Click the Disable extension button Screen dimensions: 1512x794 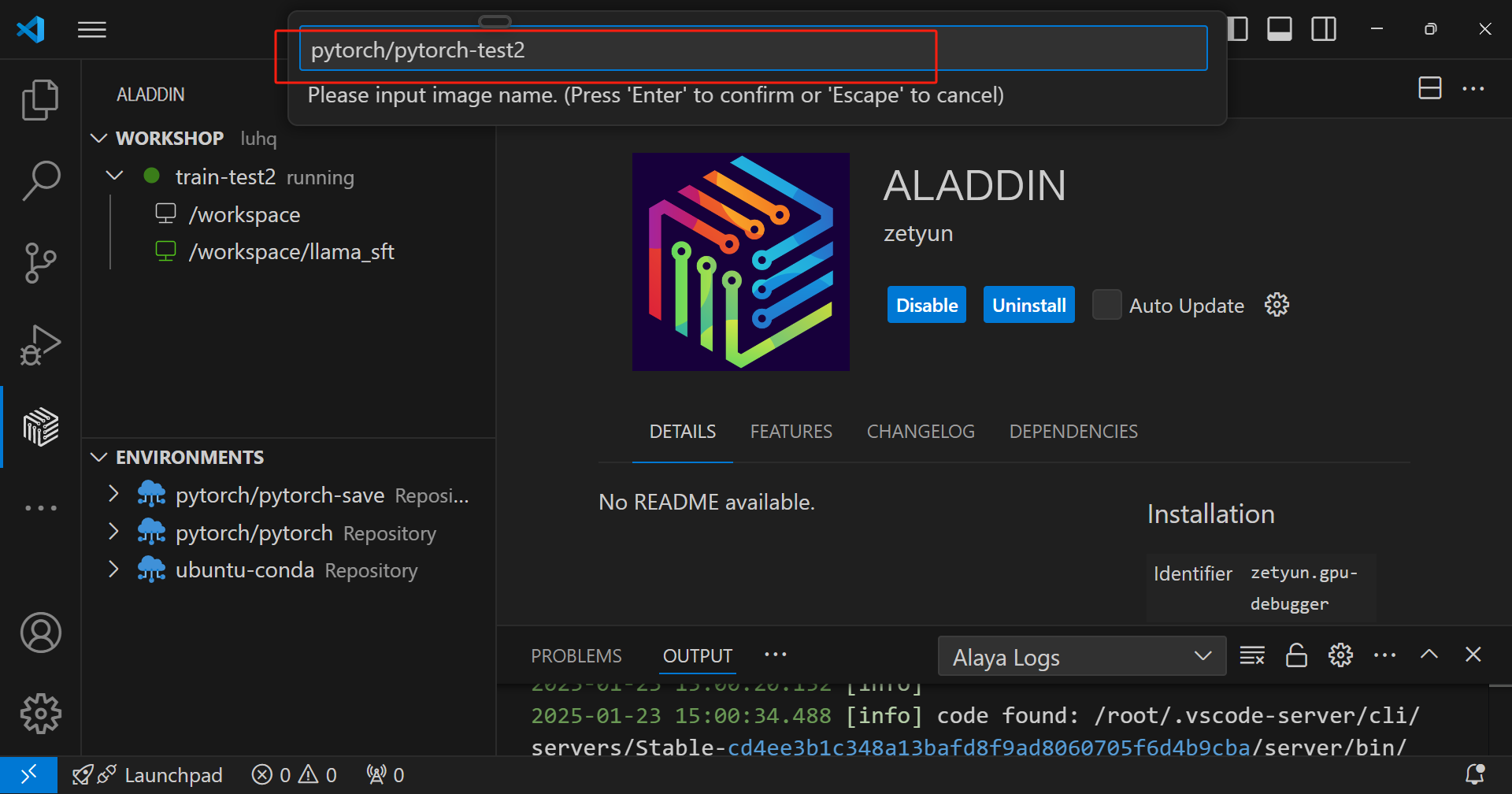[926, 305]
